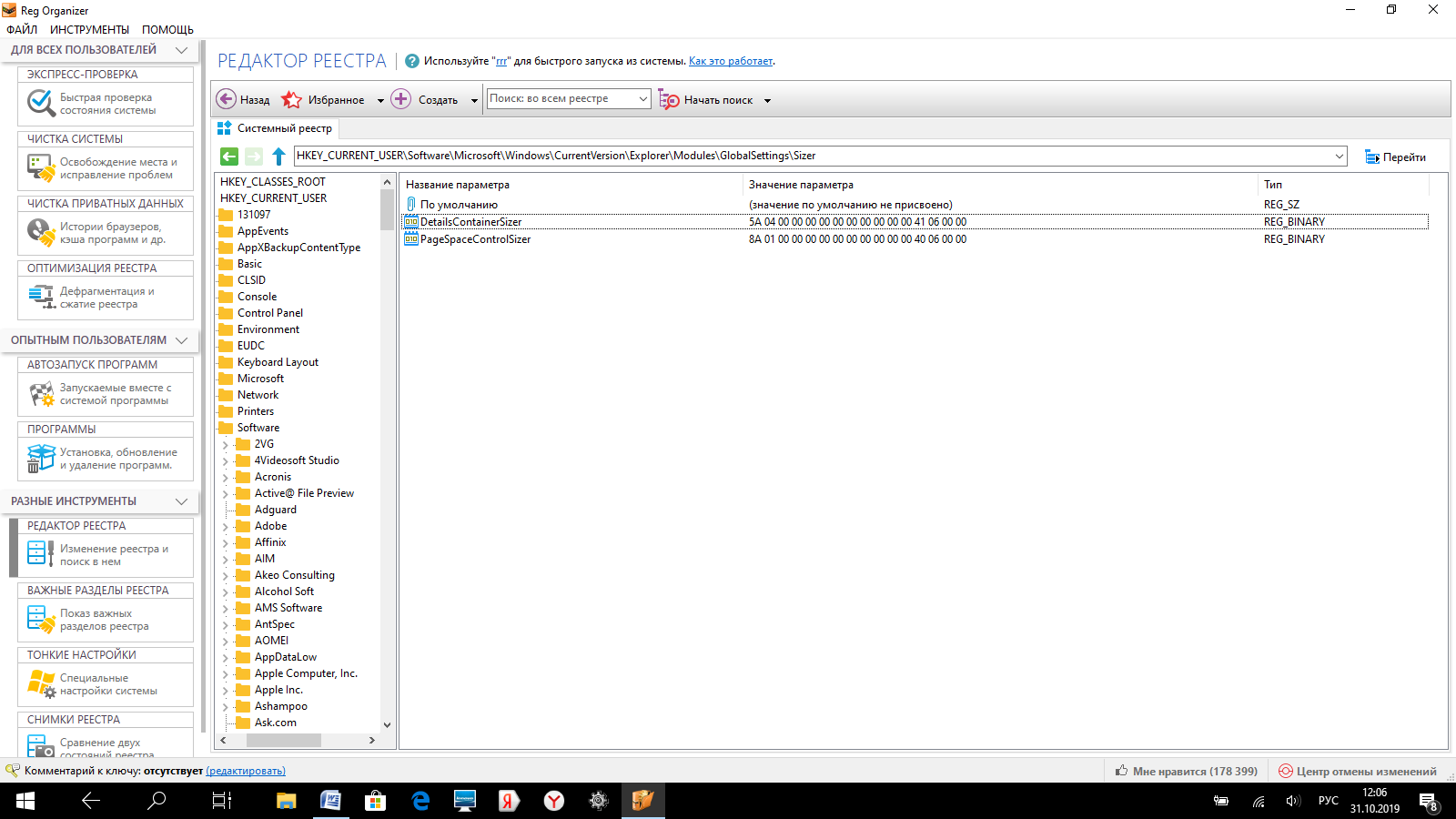Open search scope combo box
This screenshot has height=819, width=1456.
pos(569,98)
